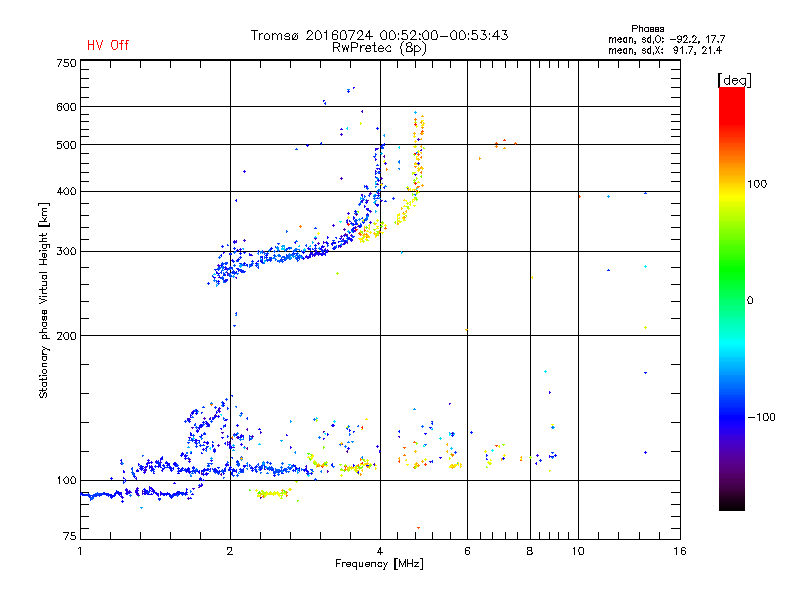Click the 16 tick on the frequency axis
This screenshot has height=600, width=800.
(x=680, y=551)
